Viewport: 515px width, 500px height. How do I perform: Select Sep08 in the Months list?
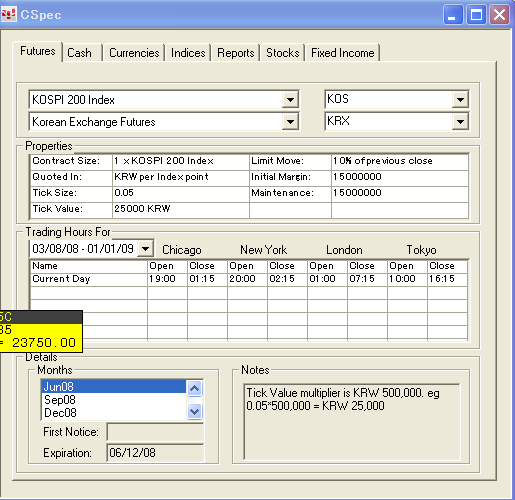(x=114, y=399)
